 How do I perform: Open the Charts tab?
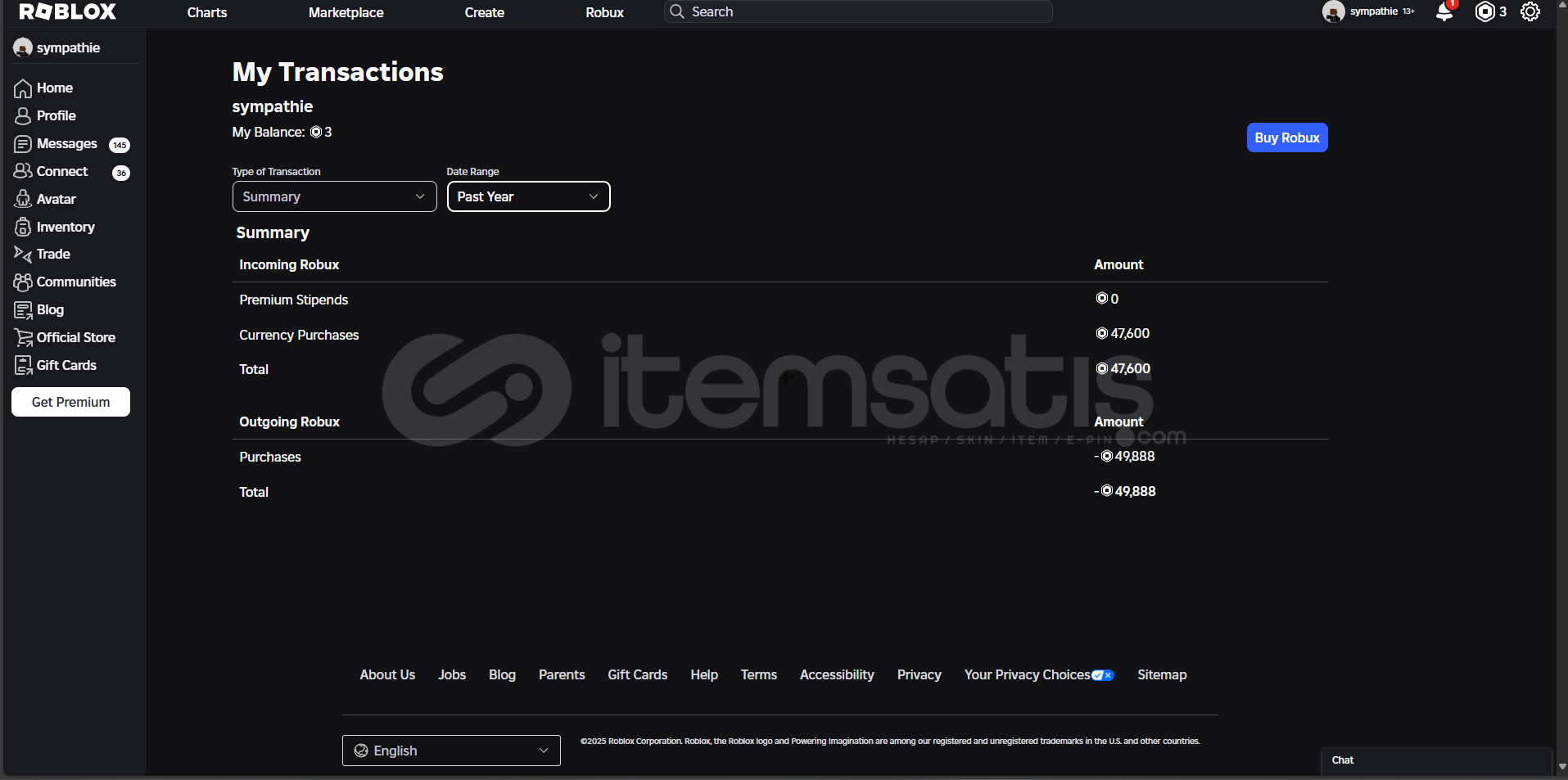[207, 12]
